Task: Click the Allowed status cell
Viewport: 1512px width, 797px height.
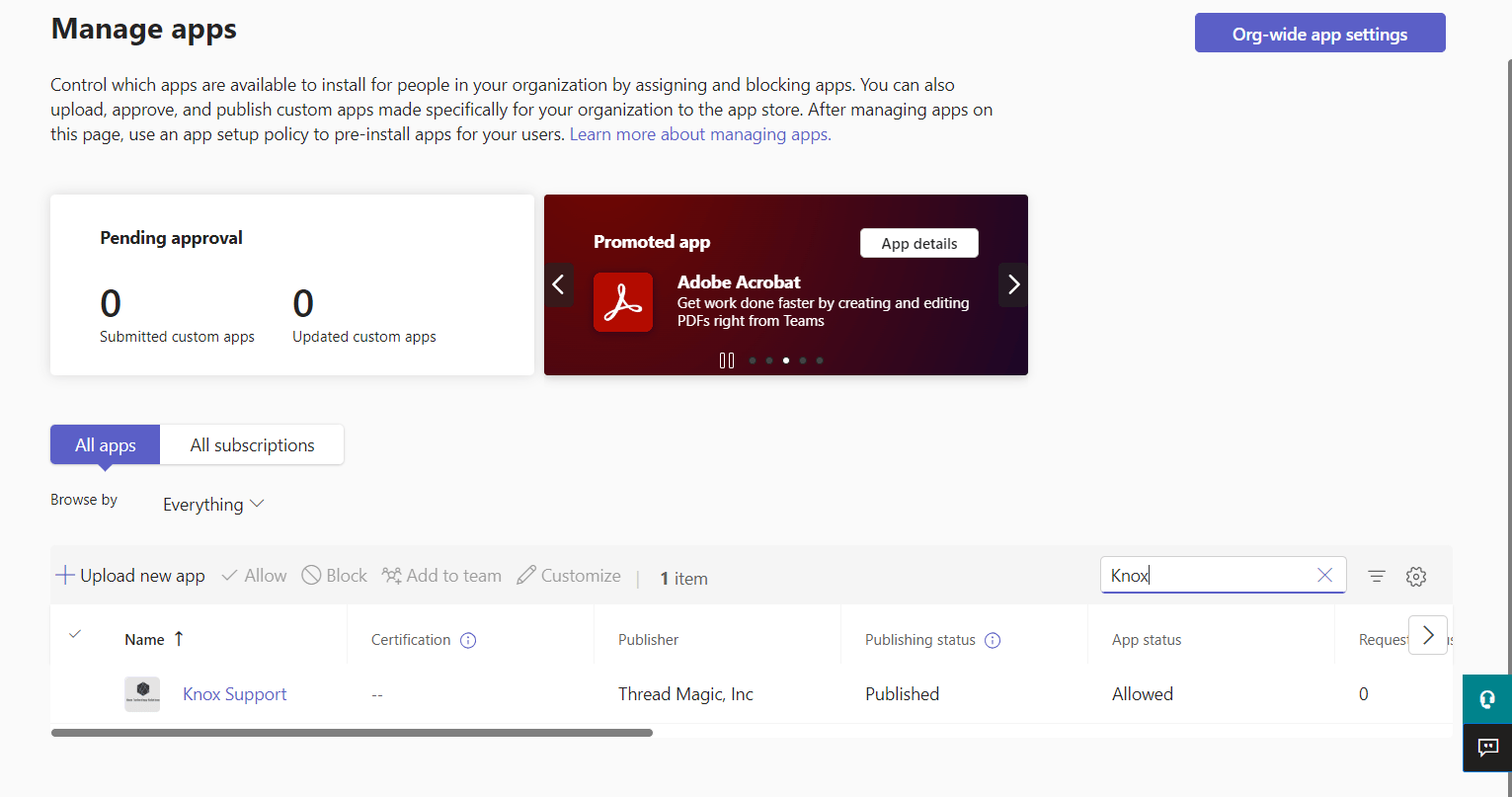Action: [1143, 694]
